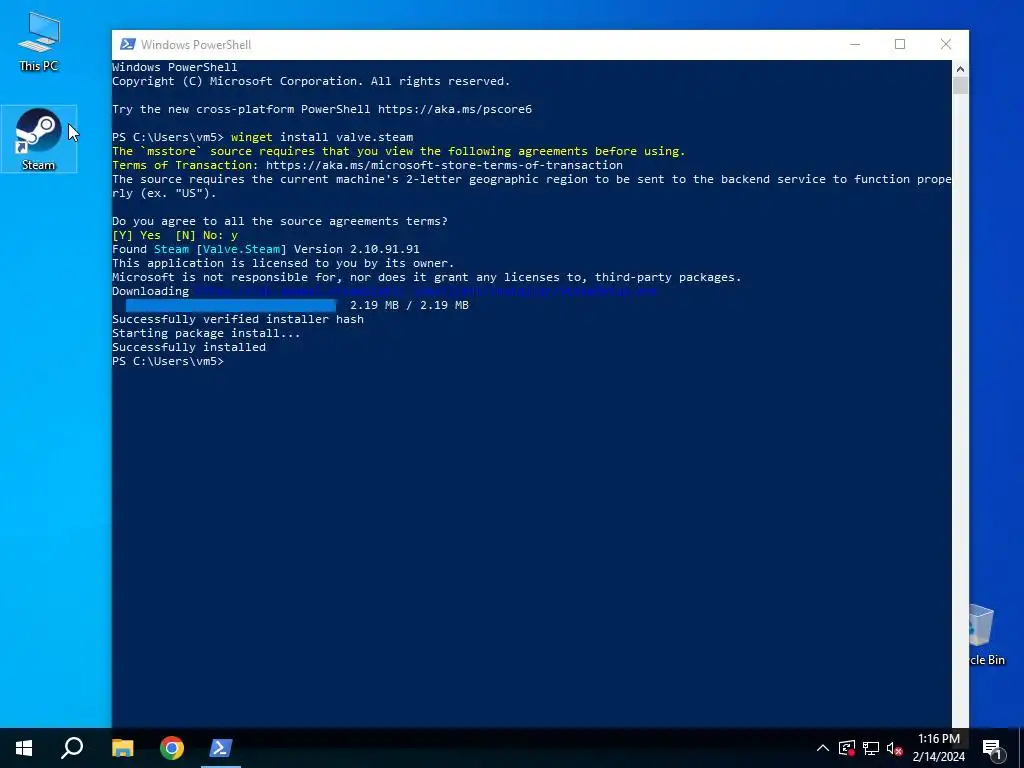Click the 'winget install valve.steam' command
The image size is (1024, 768).
(322, 137)
